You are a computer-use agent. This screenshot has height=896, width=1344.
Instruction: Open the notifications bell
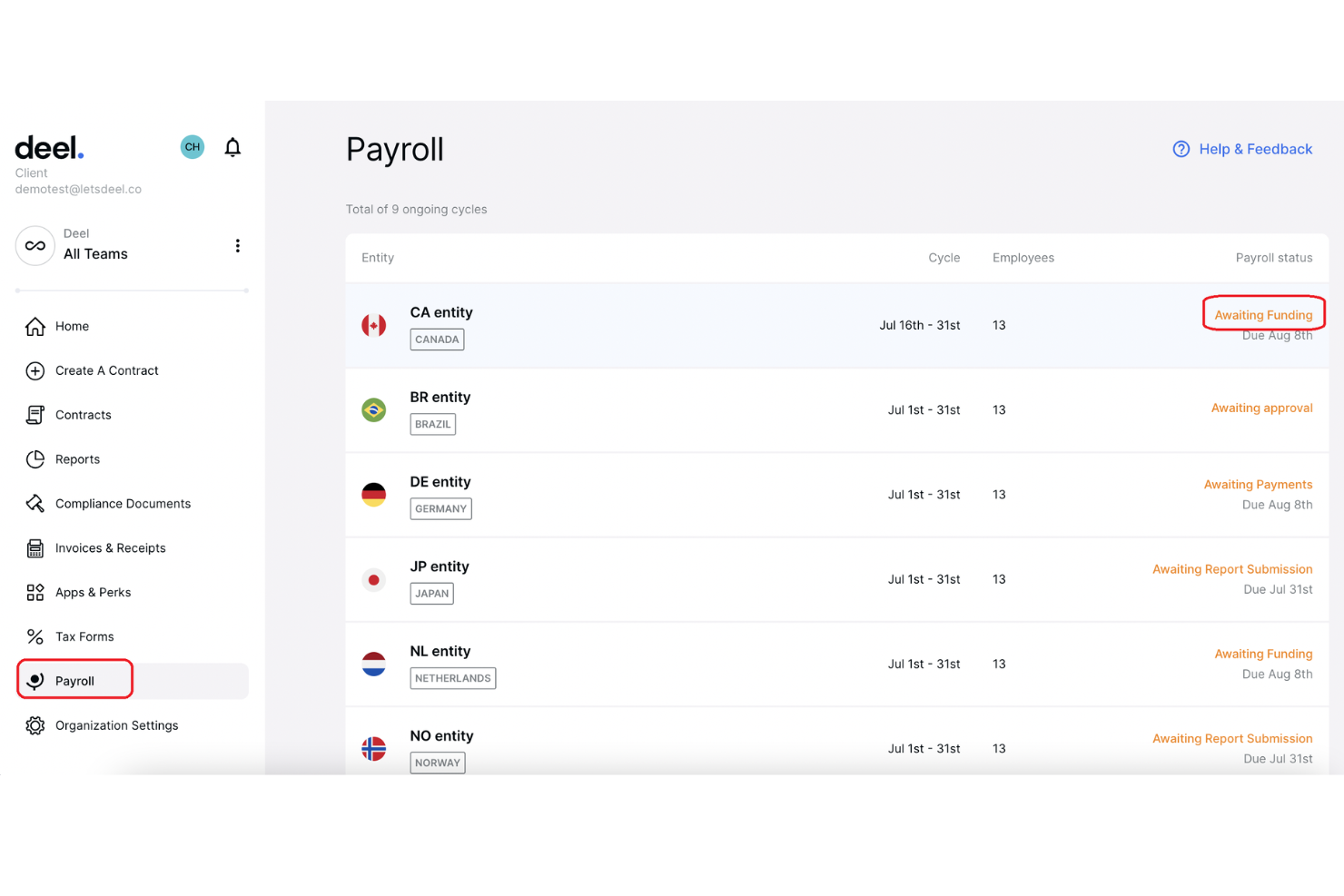point(232,146)
